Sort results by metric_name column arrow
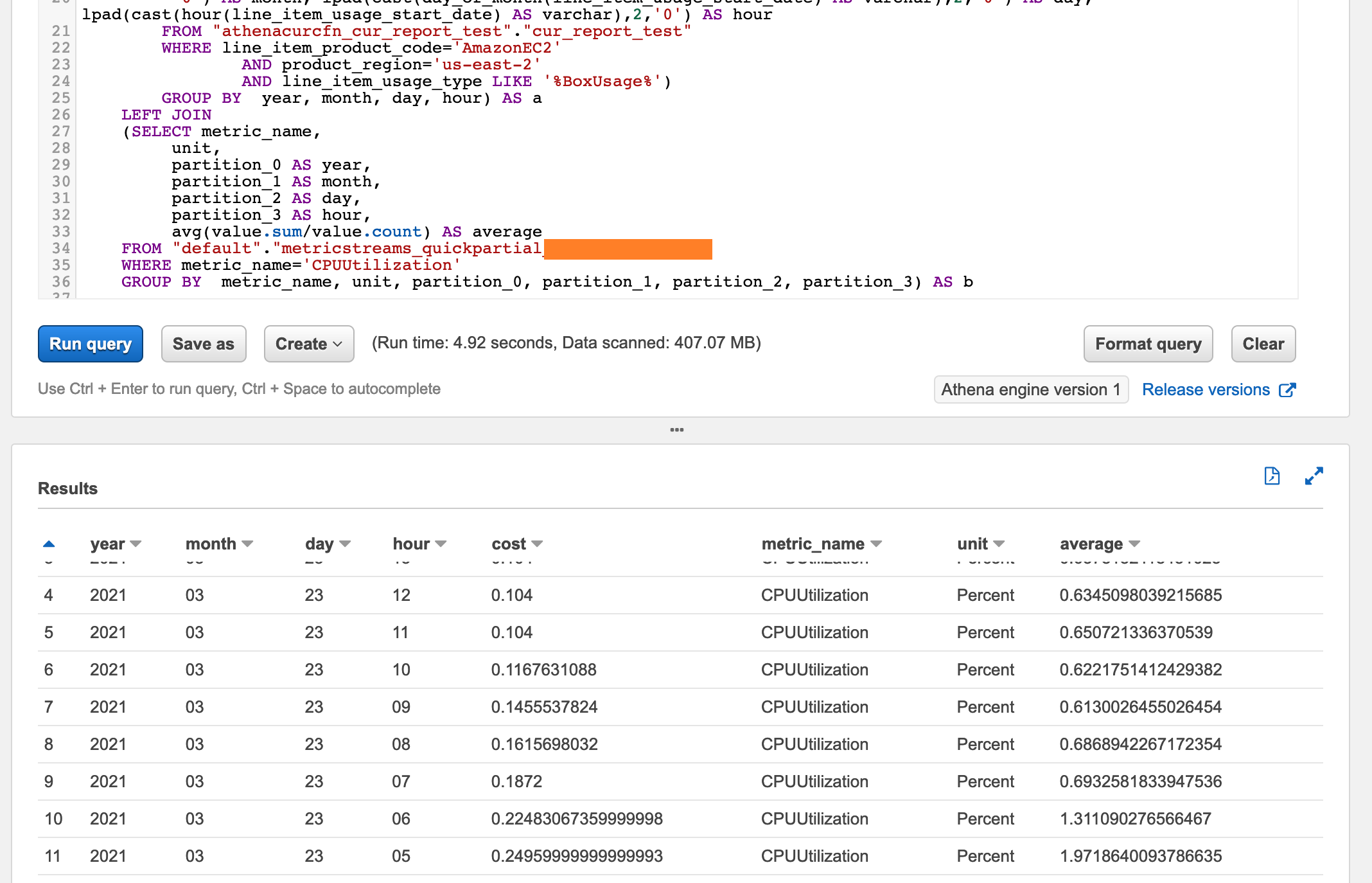1372x883 pixels. (876, 544)
